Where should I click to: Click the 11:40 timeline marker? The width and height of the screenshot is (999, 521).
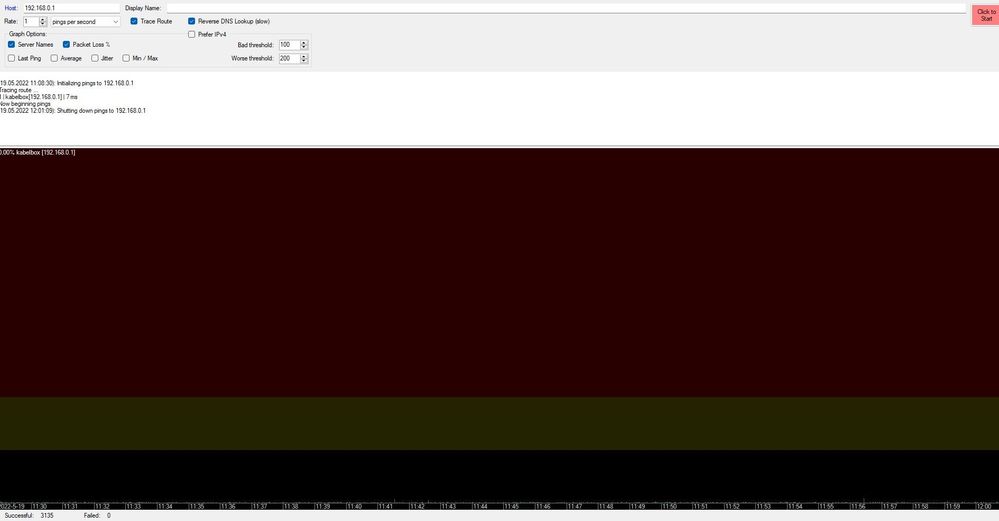(x=354, y=506)
